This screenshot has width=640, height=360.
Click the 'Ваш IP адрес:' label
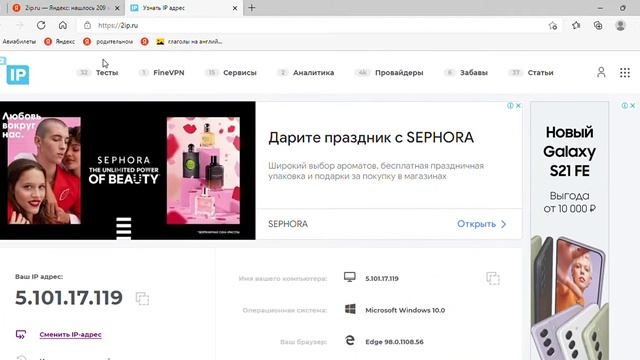[39, 276]
